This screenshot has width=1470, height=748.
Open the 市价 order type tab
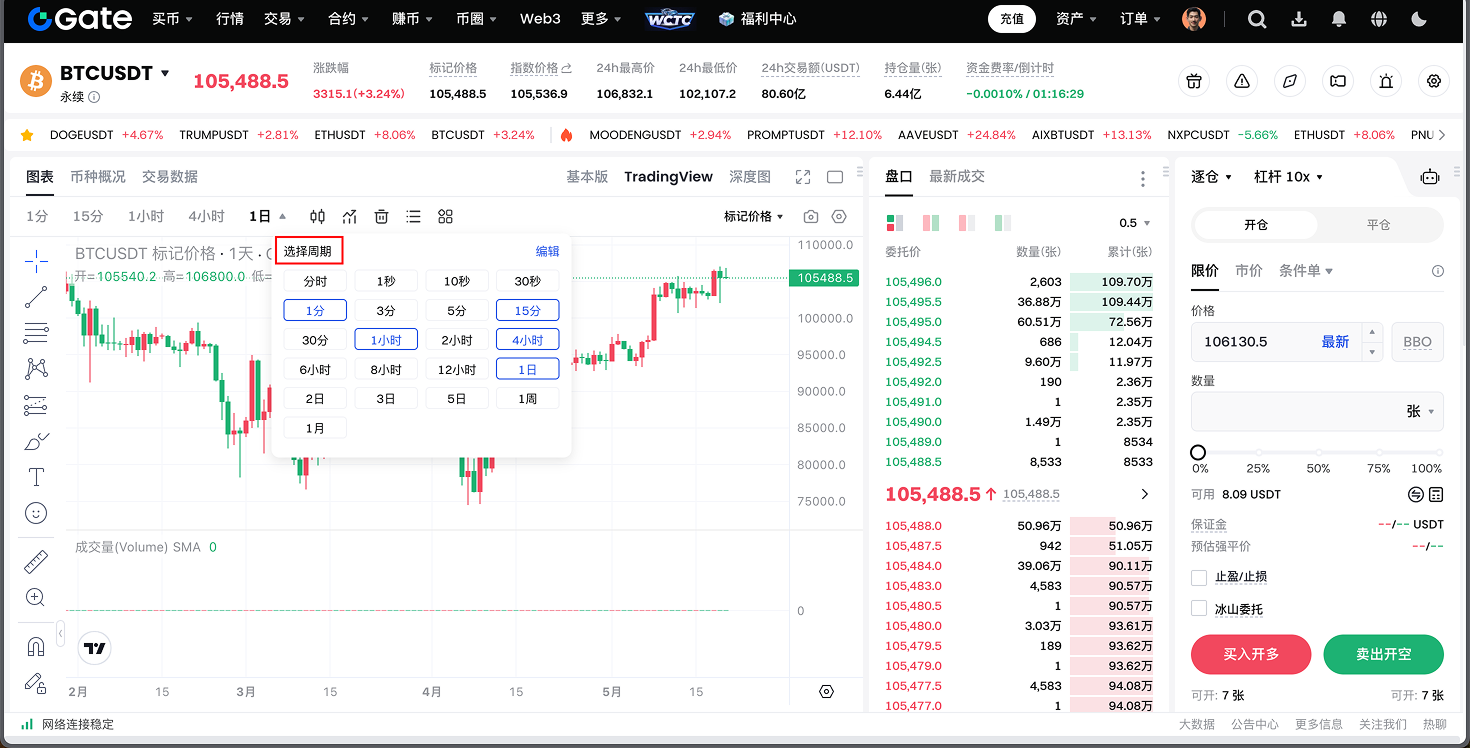coord(1248,271)
